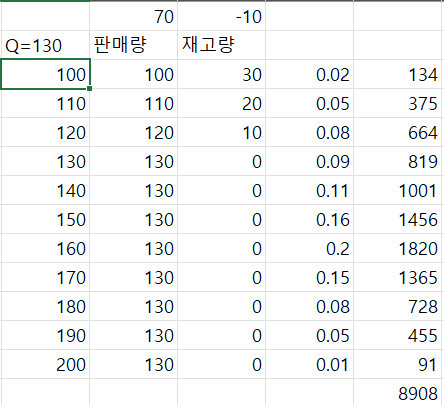Select the 판매량 header cell

133,45
